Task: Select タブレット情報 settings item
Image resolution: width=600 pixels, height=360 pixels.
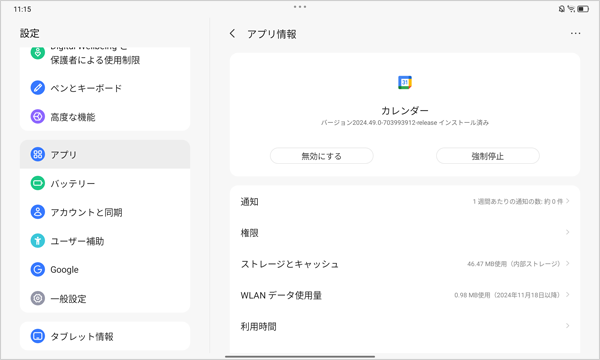Action: (105, 336)
